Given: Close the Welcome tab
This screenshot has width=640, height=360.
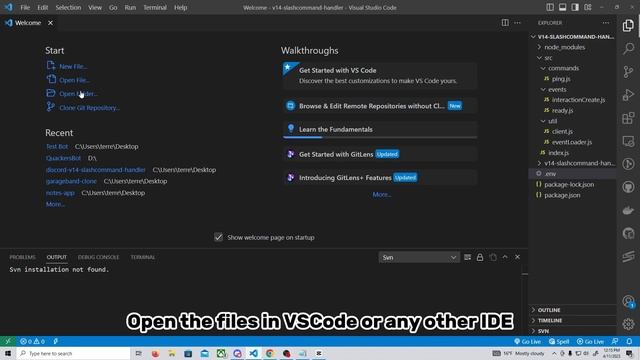Looking at the screenshot, I should (x=50, y=23).
